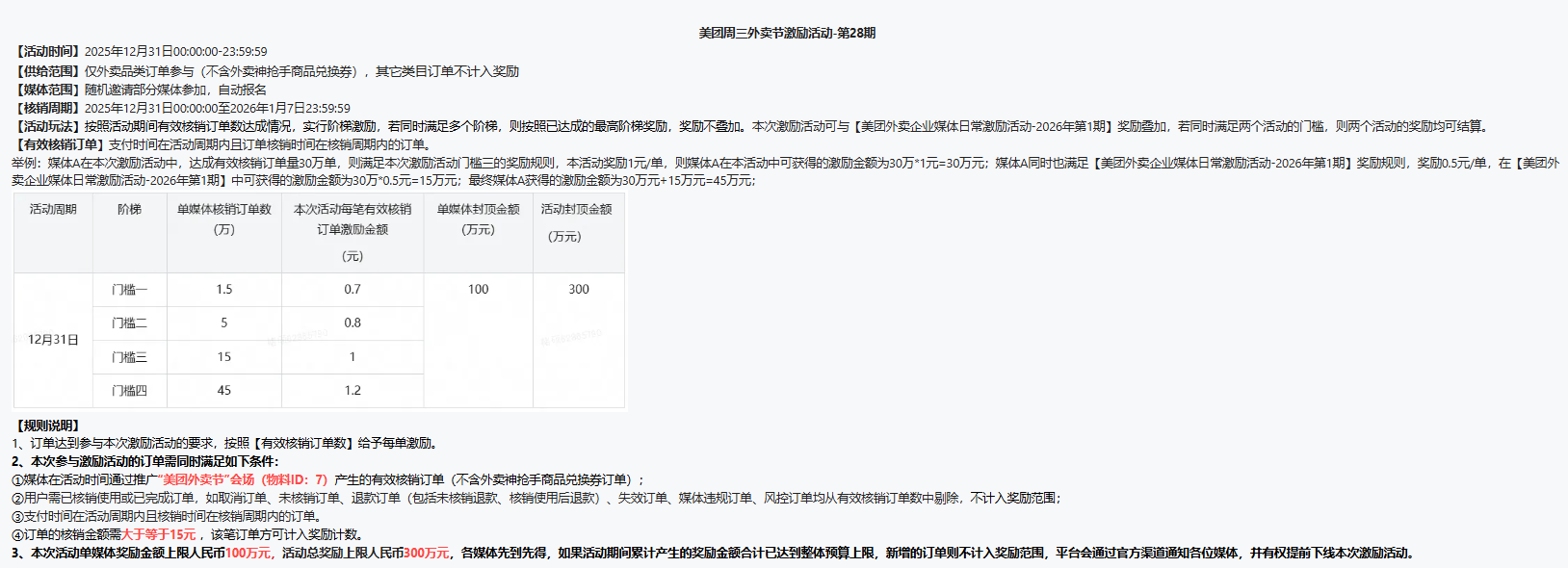
Task: Select the 12月31日 table cell
Action: click(x=53, y=340)
